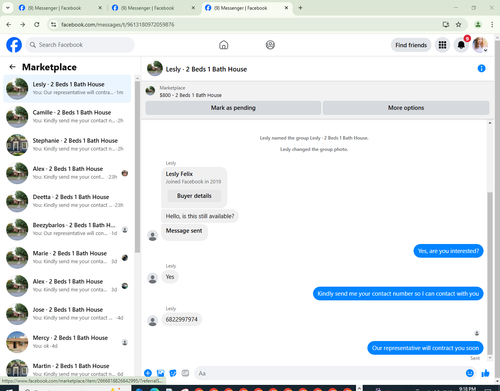Screen dimensions: 500x391
Task: Click Lesly's gray avatar beside Message sent
Action: [x=153, y=236]
